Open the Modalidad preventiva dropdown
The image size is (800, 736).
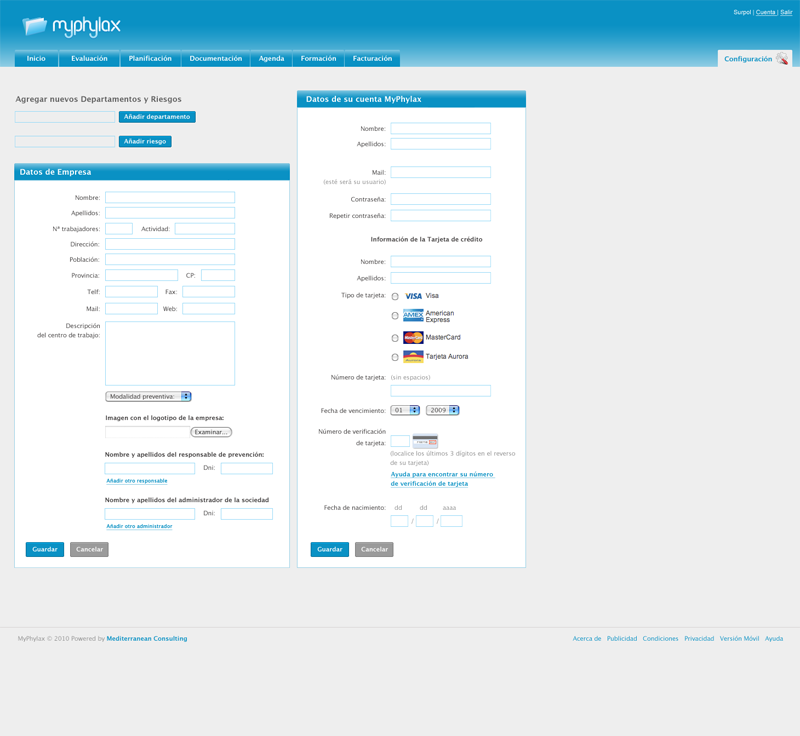[x=148, y=397]
